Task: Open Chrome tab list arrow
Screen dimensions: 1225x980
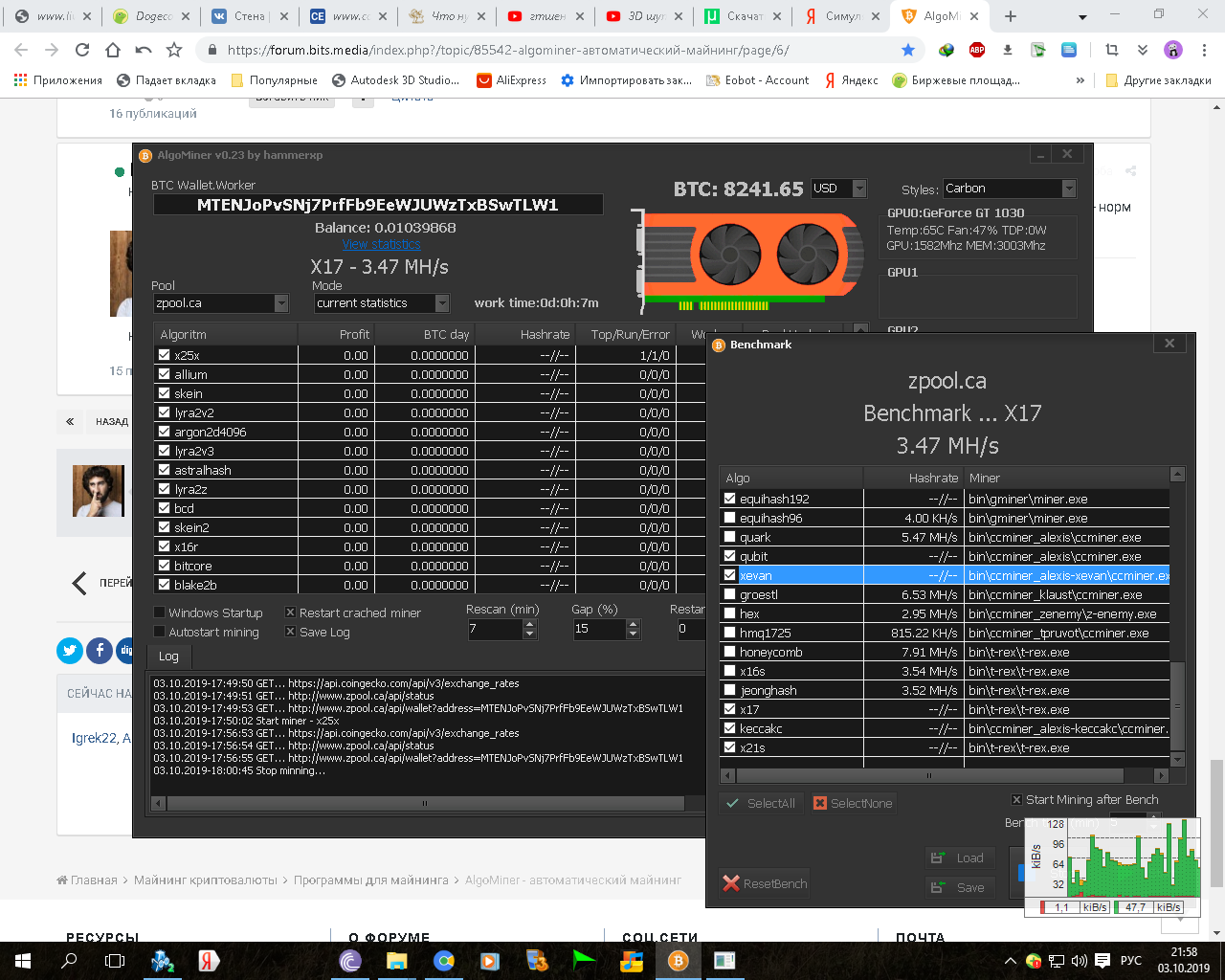Action: coord(1082,16)
